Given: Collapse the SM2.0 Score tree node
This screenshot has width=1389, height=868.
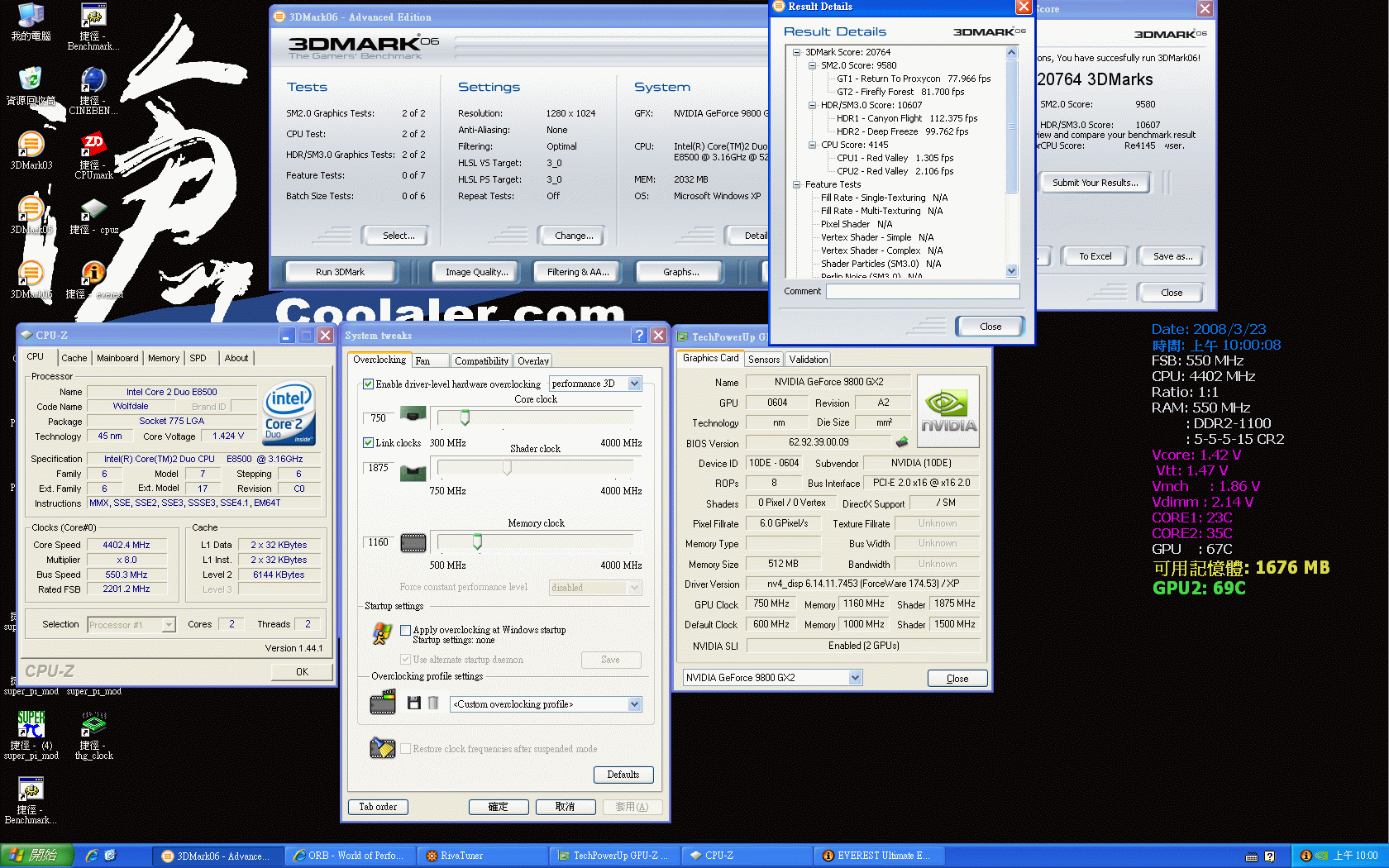Looking at the screenshot, I should click(x=813, y=65).
